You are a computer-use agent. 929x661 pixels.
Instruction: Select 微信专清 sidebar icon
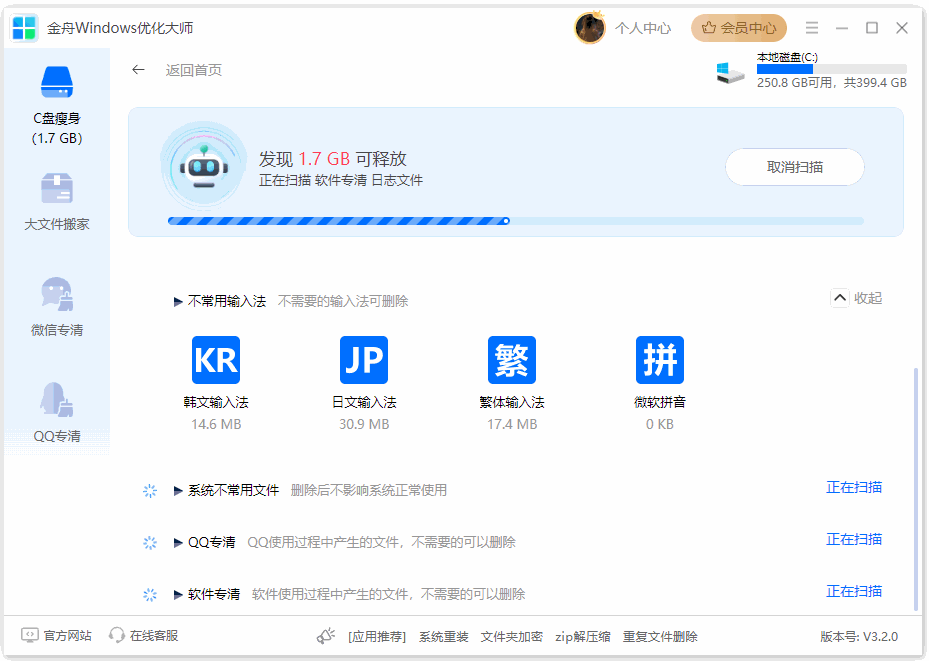coord(57,294)
